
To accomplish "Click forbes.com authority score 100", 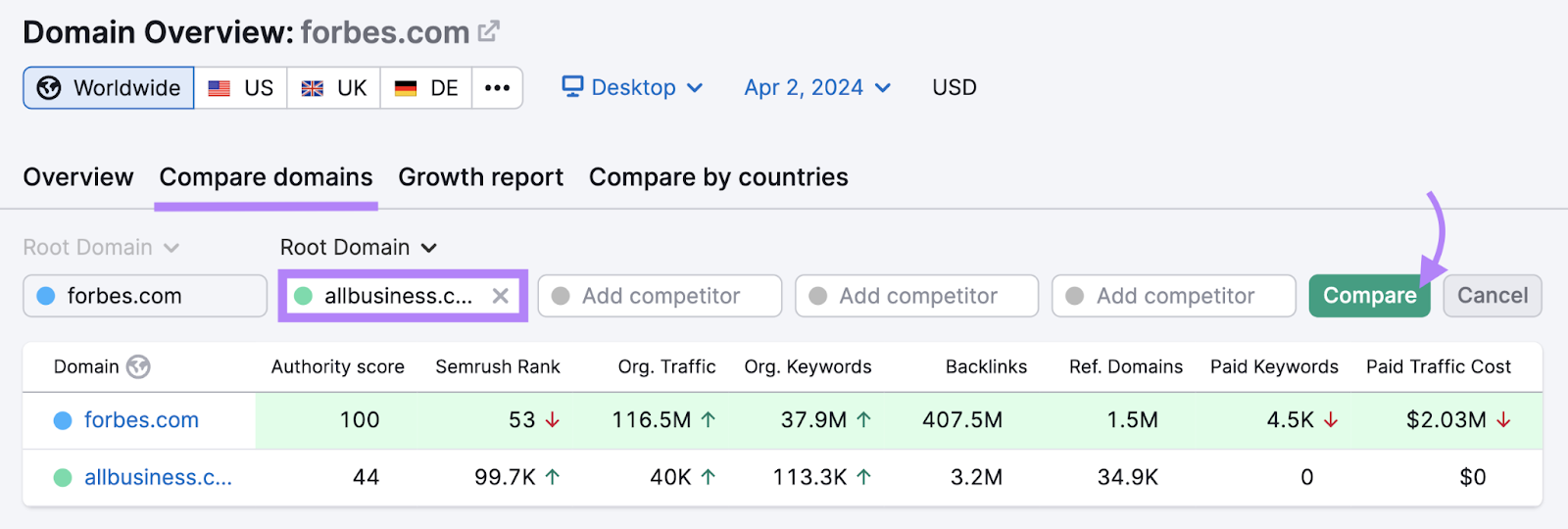I will coord(359,420).
